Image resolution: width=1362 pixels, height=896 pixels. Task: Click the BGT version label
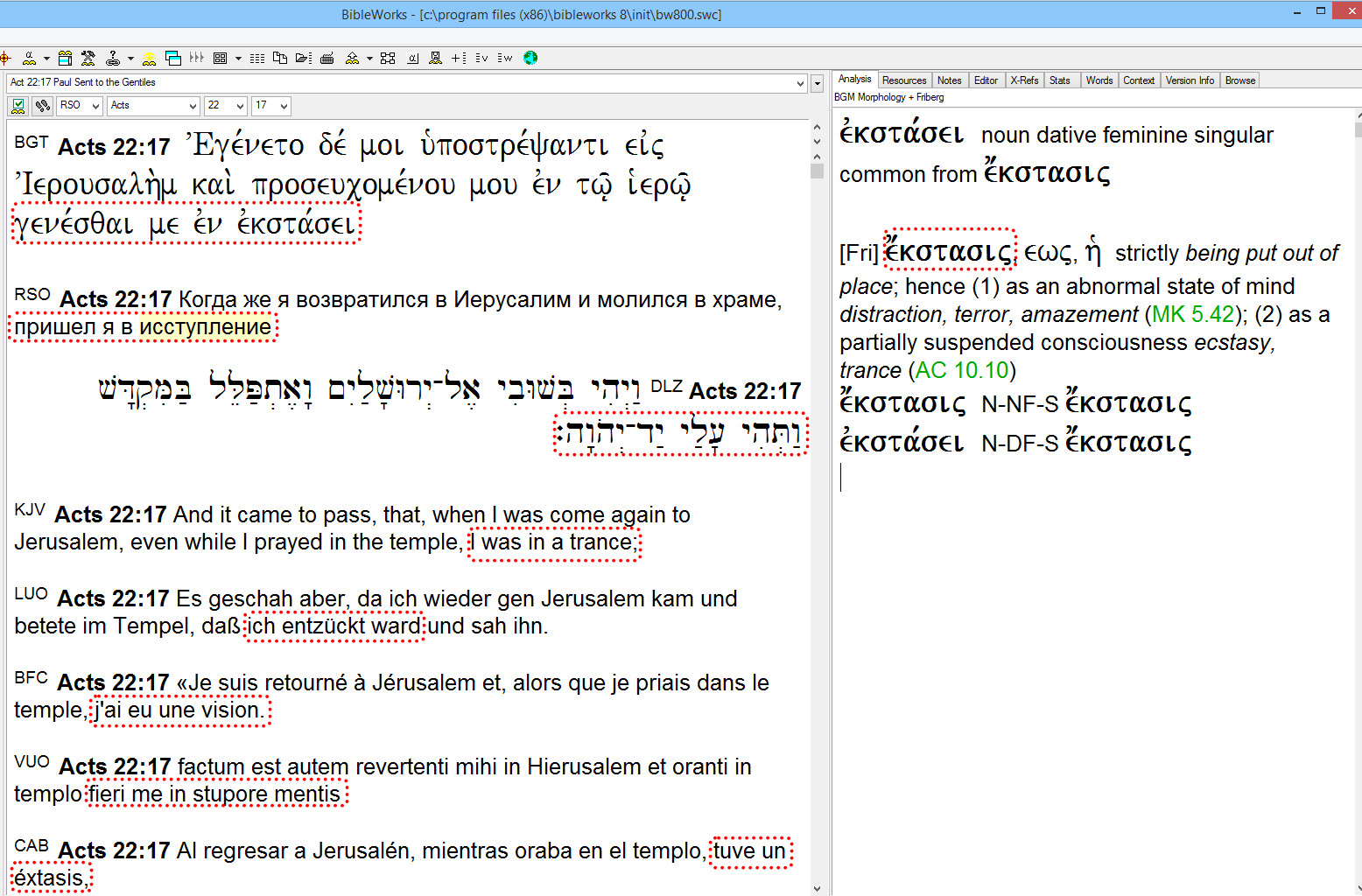[32, 142]
